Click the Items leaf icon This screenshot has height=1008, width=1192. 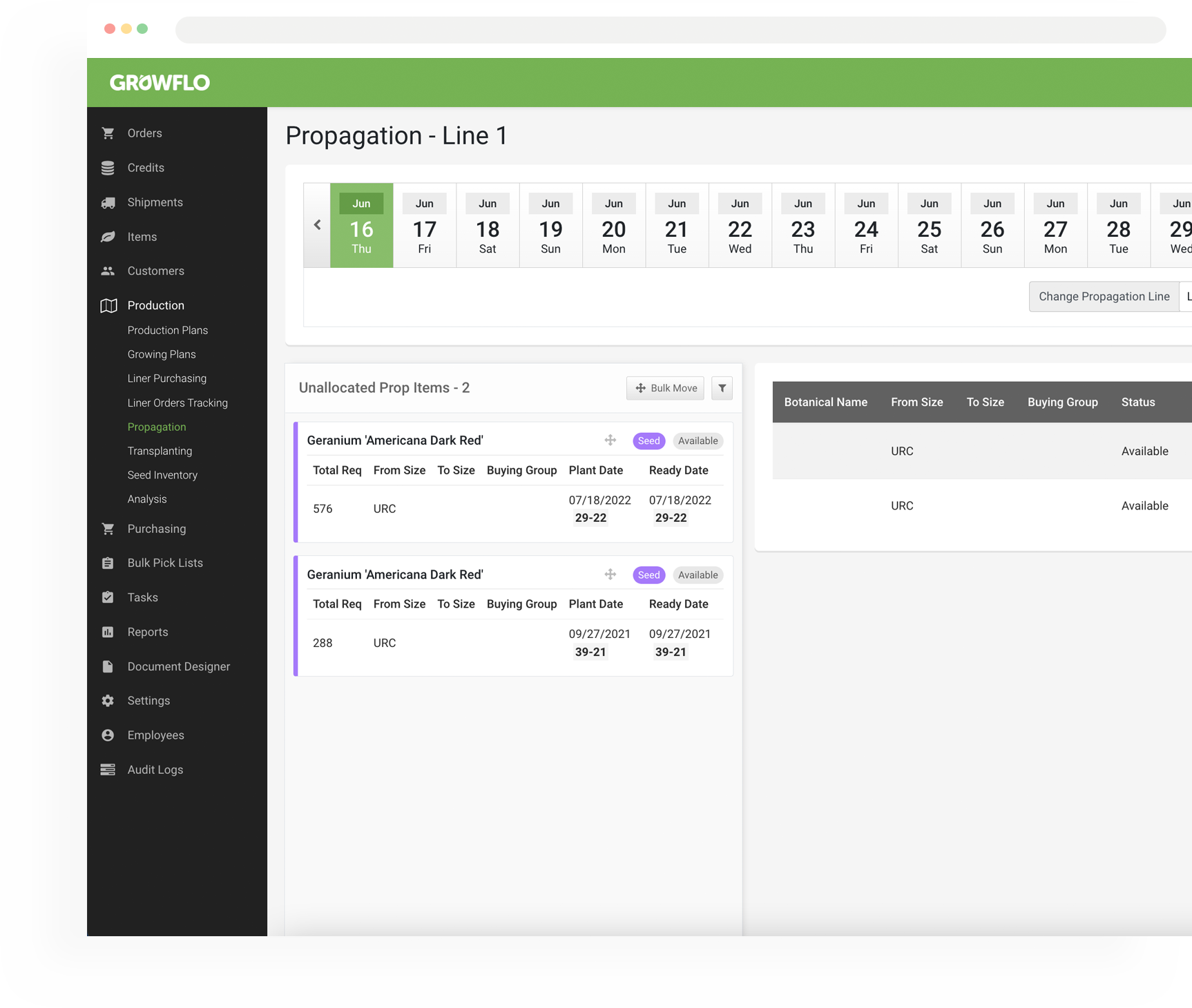pyautogui.click(x=108, y=236)
